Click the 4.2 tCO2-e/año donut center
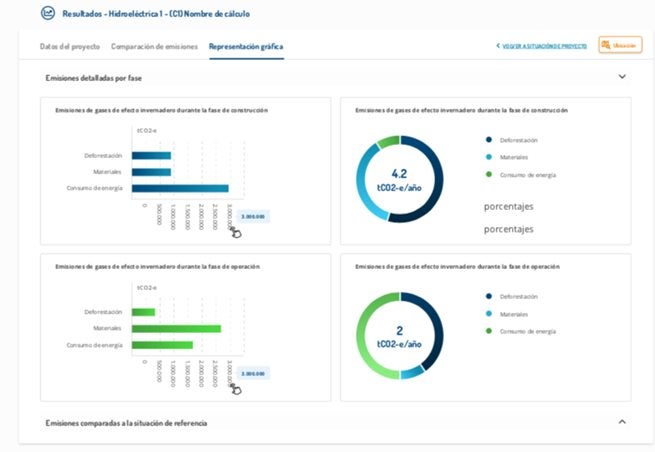655x452 pixels. pyautogui.click(x=399, y=179)
